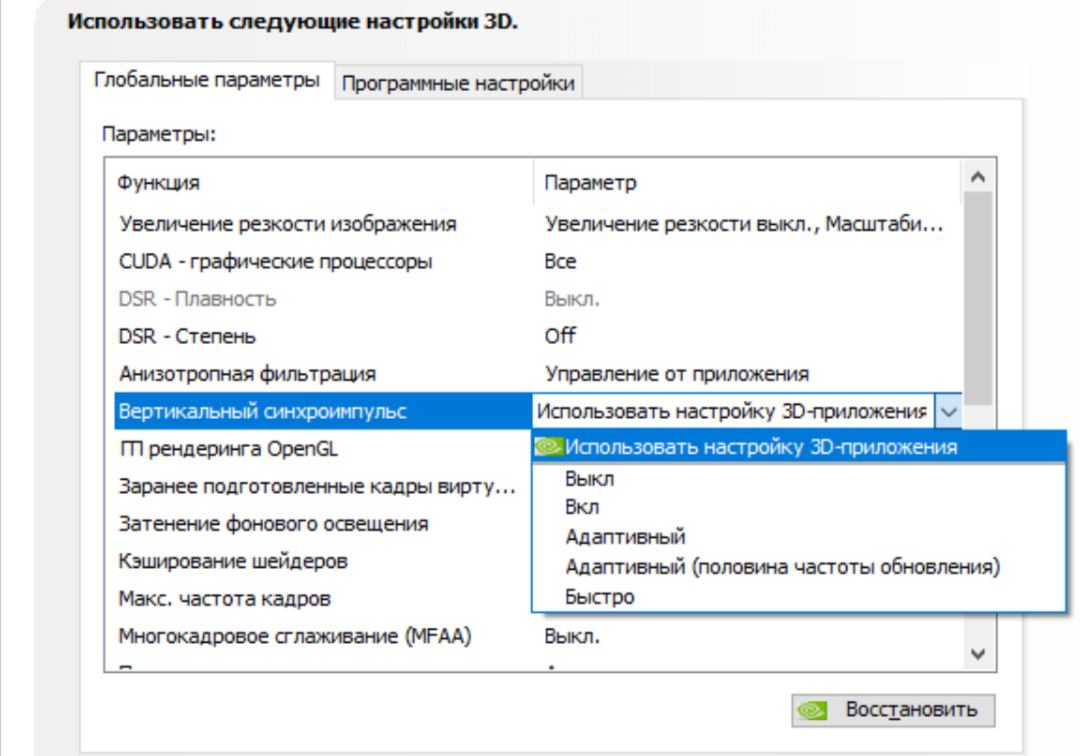Select Выкл option in dropdown list

click(x=799, y=479)
